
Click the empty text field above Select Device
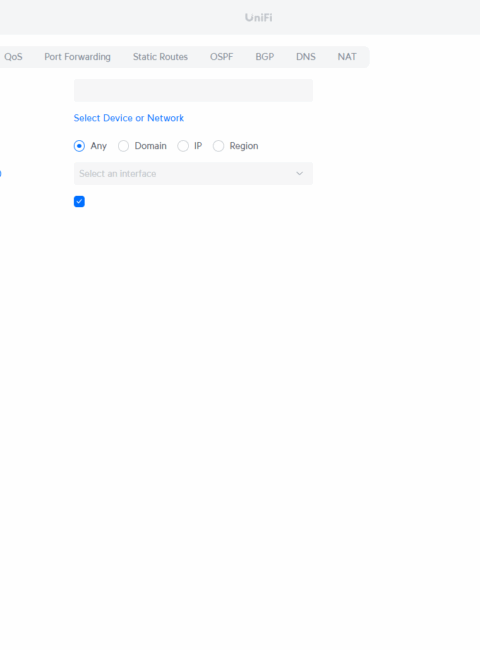(x=193, y=90)
